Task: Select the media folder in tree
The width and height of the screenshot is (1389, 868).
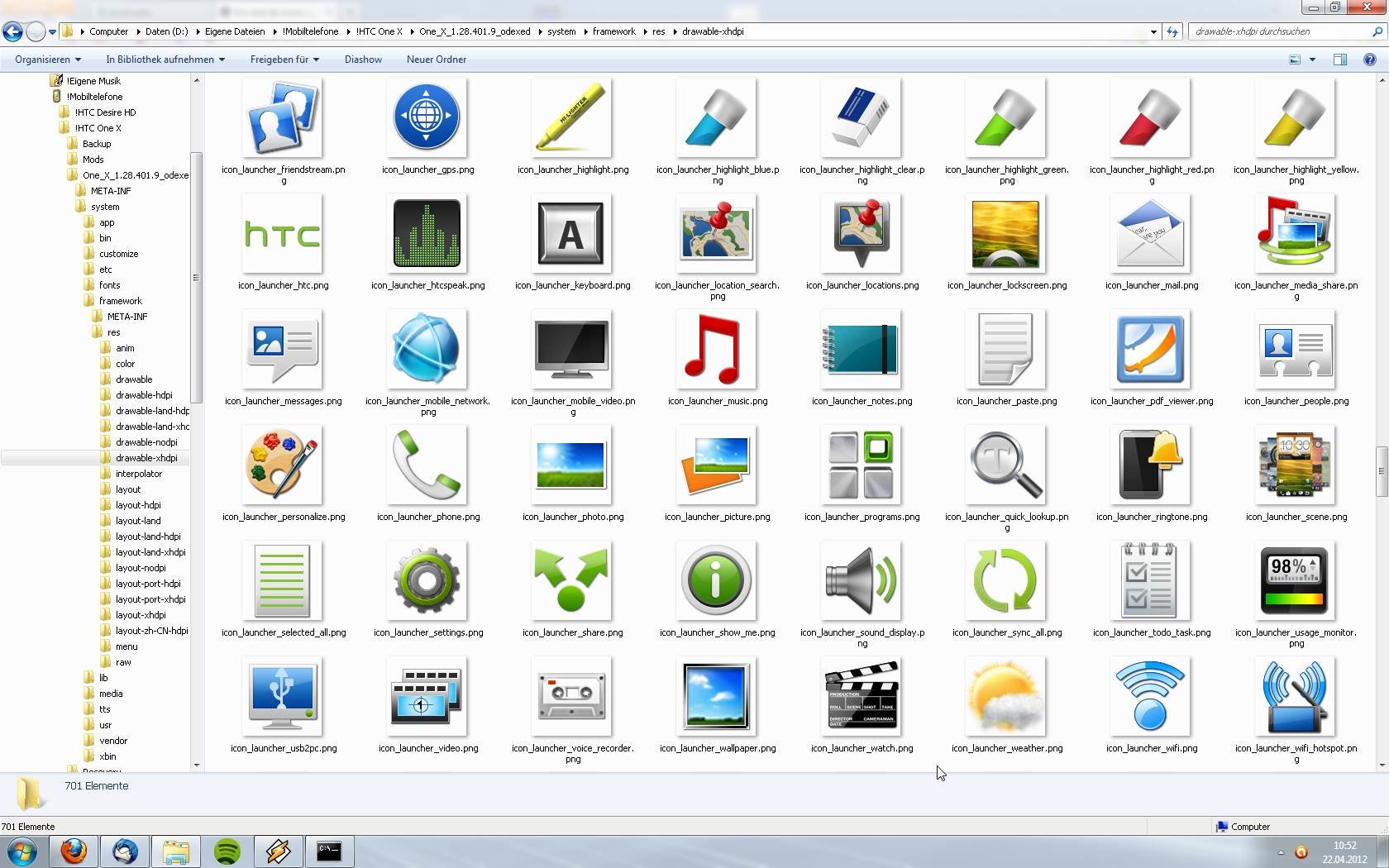Action: point(110,694)
